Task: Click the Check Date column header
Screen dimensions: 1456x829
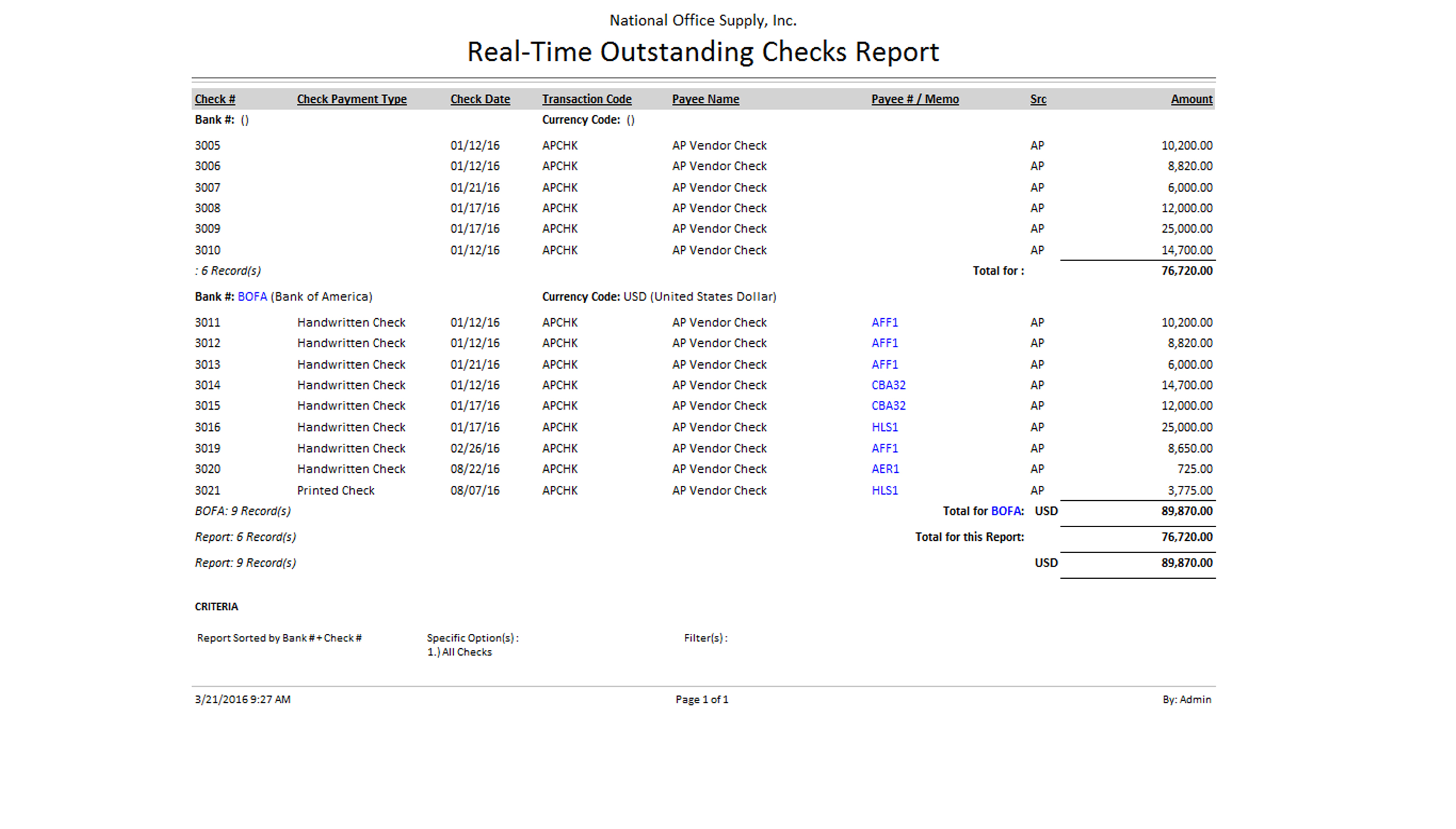Action: [479, 99]
